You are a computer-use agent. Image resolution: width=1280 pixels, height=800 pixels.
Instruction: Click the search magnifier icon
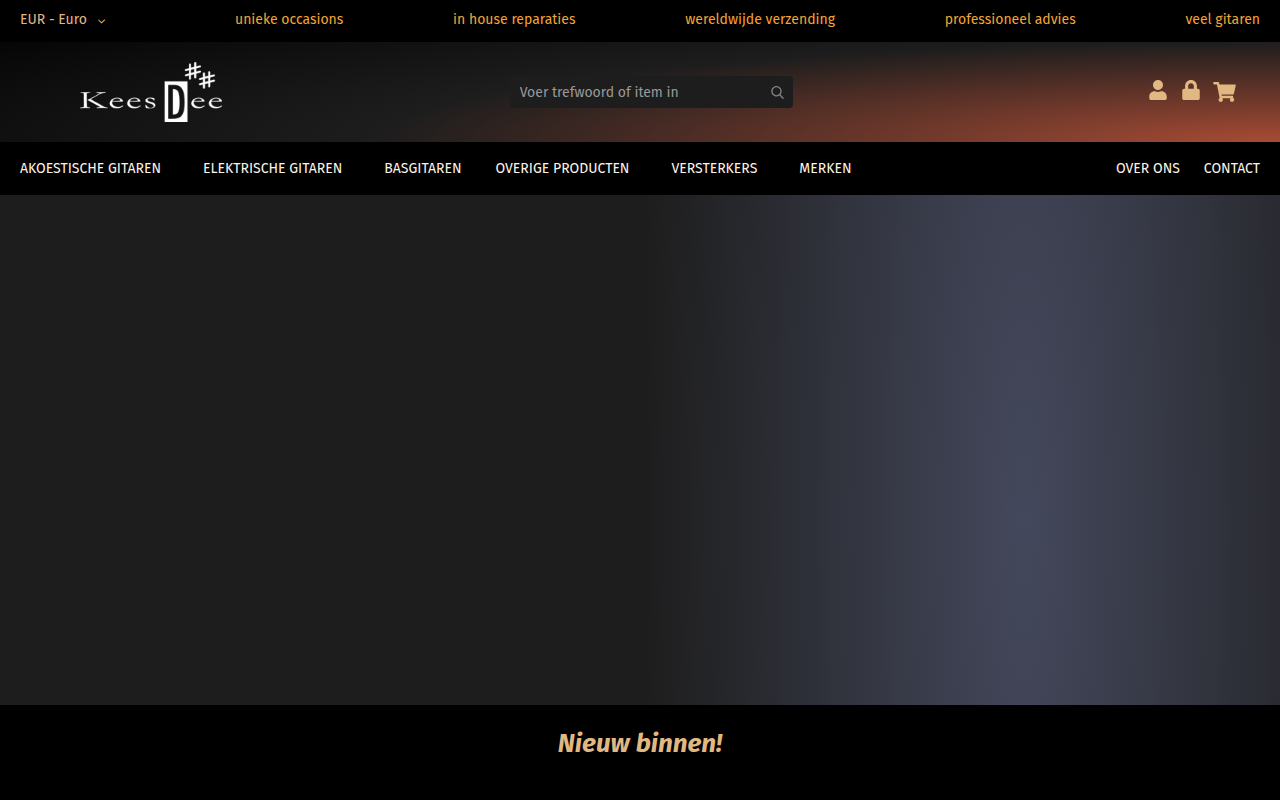(777, 92)
